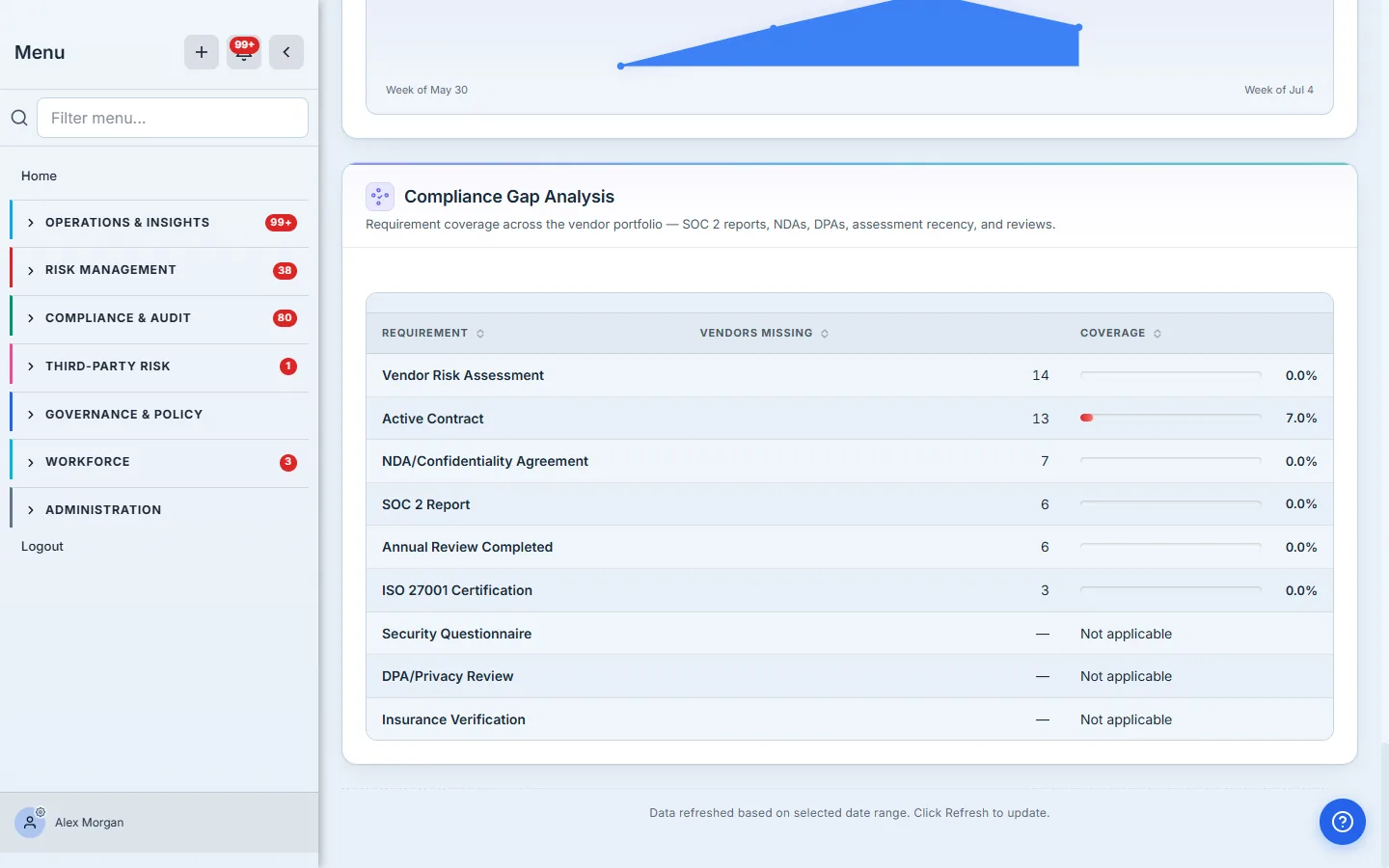Go to Home in the menu
Image resolution: width=1389 pixels, height=868 pixels.
pos(39,176)
